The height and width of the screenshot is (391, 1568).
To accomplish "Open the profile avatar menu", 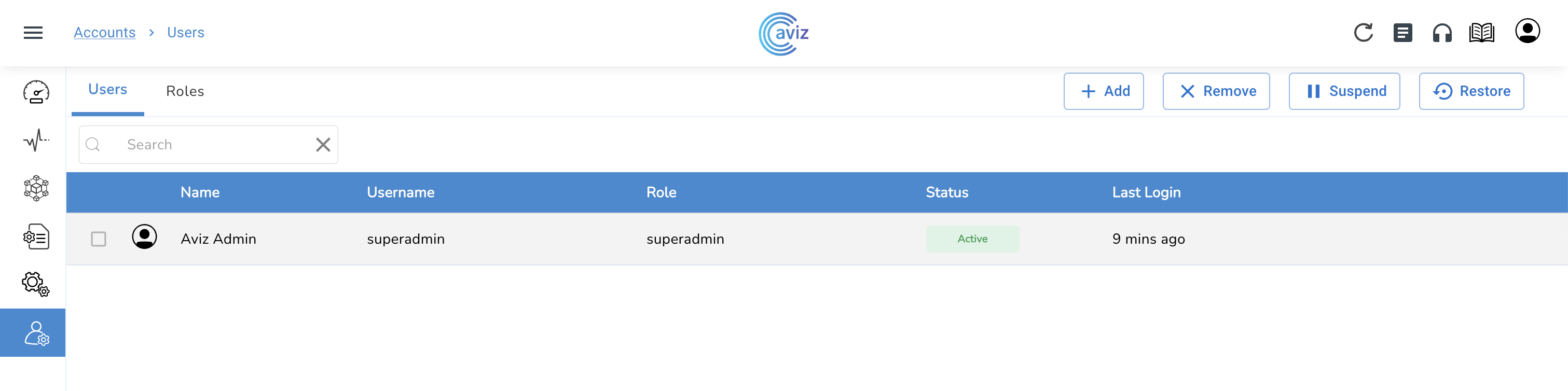I will [x=1527, y=32].
